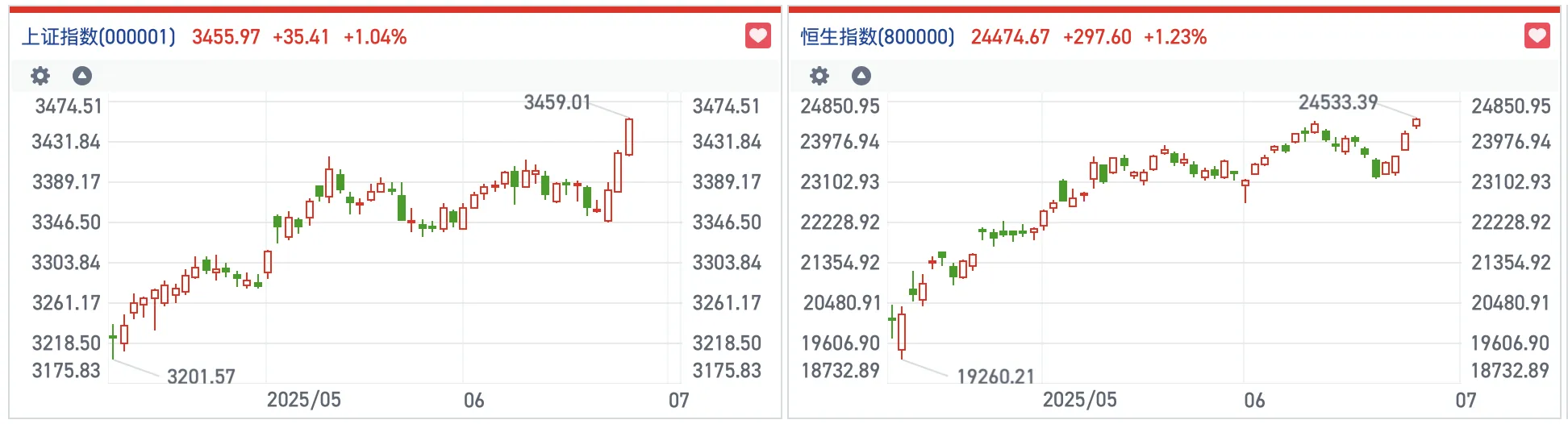Screen dimensions: 1568x424
Task: Click the 24533.39 high marker label
Action: pos(1338,102)
